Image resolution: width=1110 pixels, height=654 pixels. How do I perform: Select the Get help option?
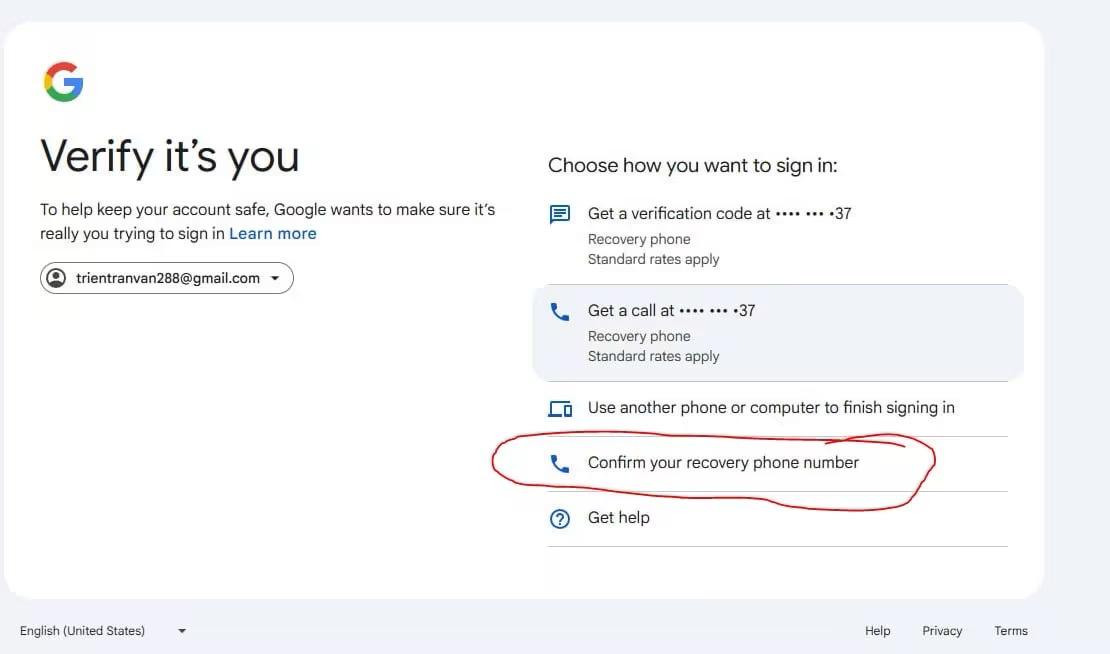point(777,519)
